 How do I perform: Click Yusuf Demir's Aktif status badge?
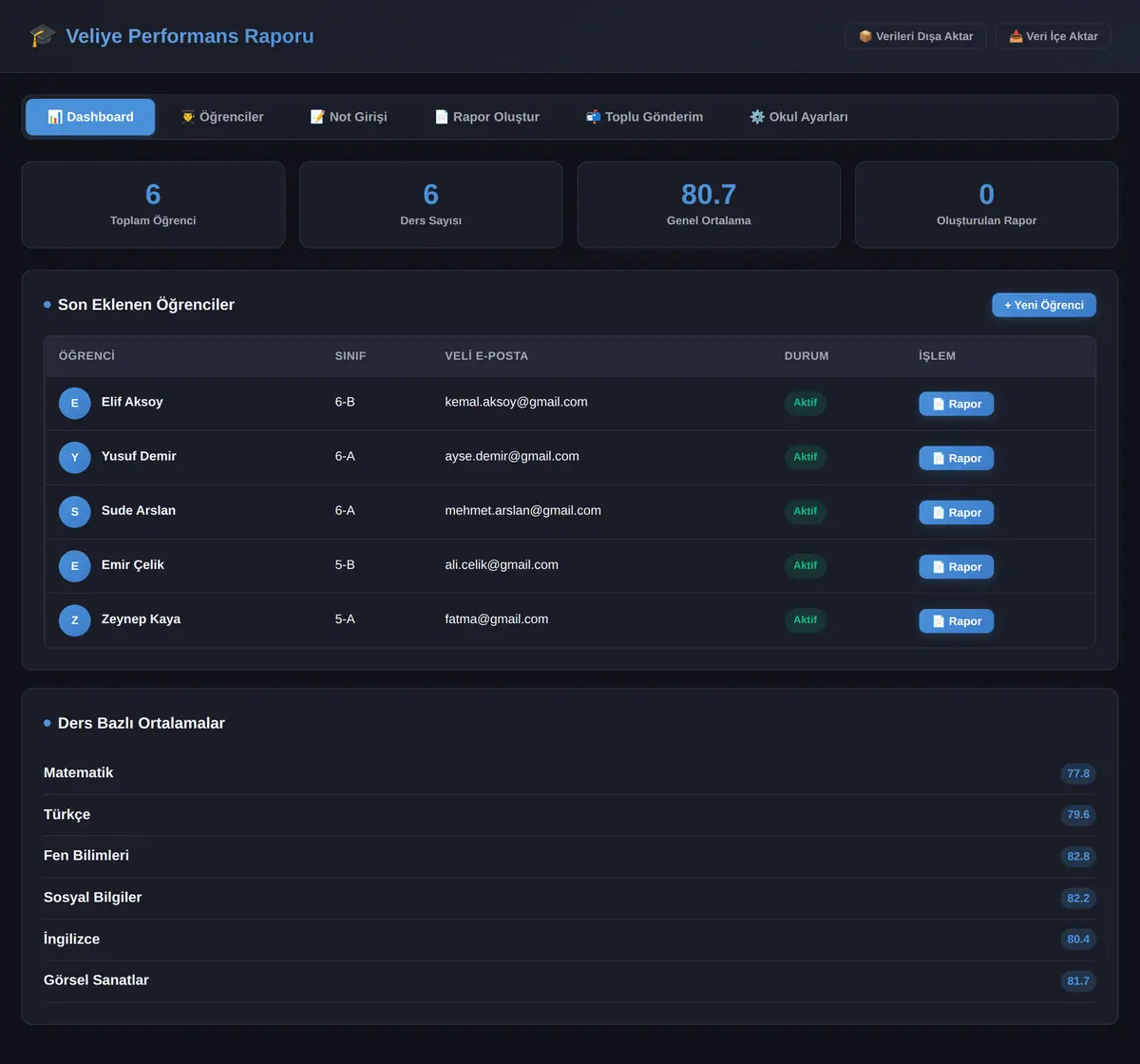click(x=806, y=457)
